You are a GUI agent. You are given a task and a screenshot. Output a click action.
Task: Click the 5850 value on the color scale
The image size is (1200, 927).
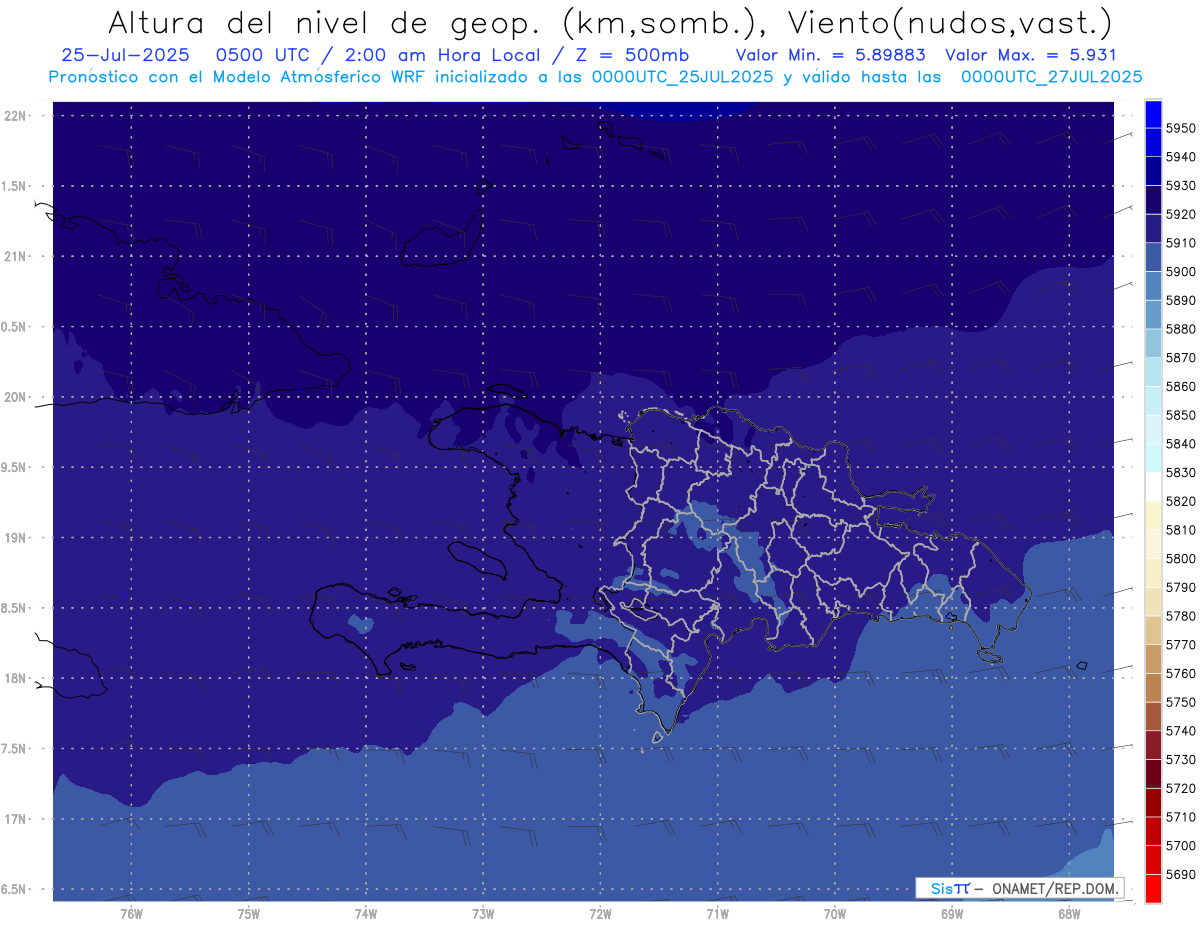coord(1181,415)
